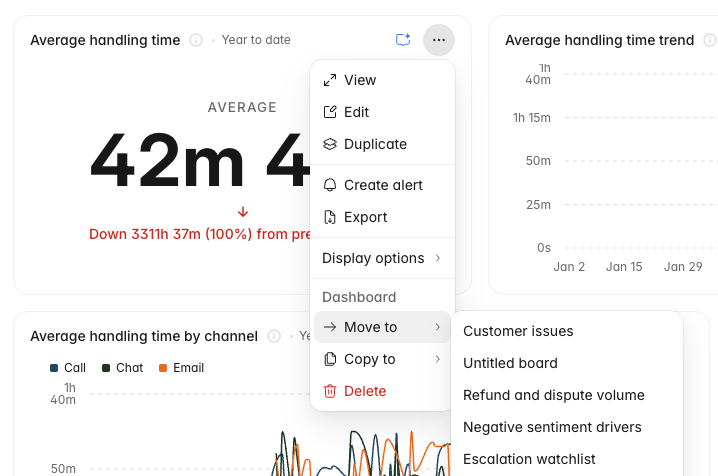Image resolution: width=718 pixels, height=476 pixels.
Task: Select View from the card menu
Action: [x=382, y=80]
